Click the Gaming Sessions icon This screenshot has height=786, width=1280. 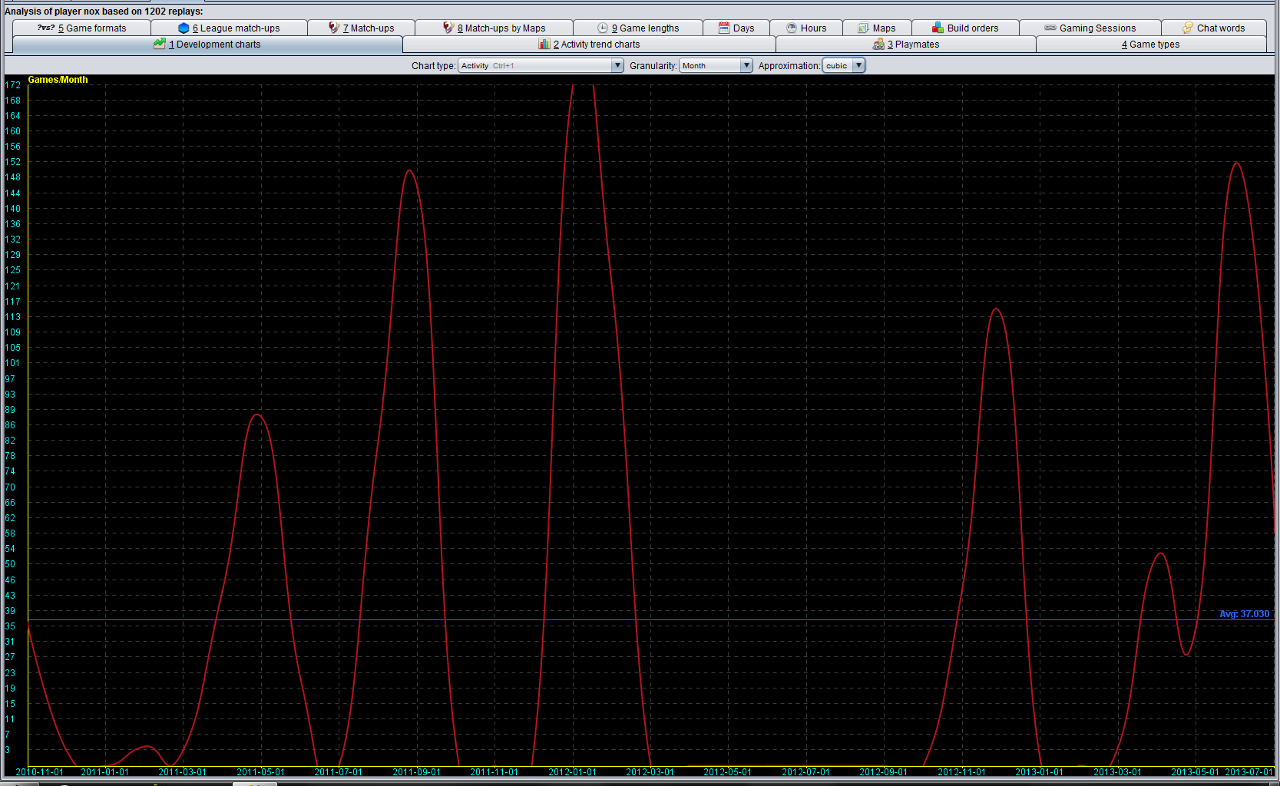pos(1051,28)
